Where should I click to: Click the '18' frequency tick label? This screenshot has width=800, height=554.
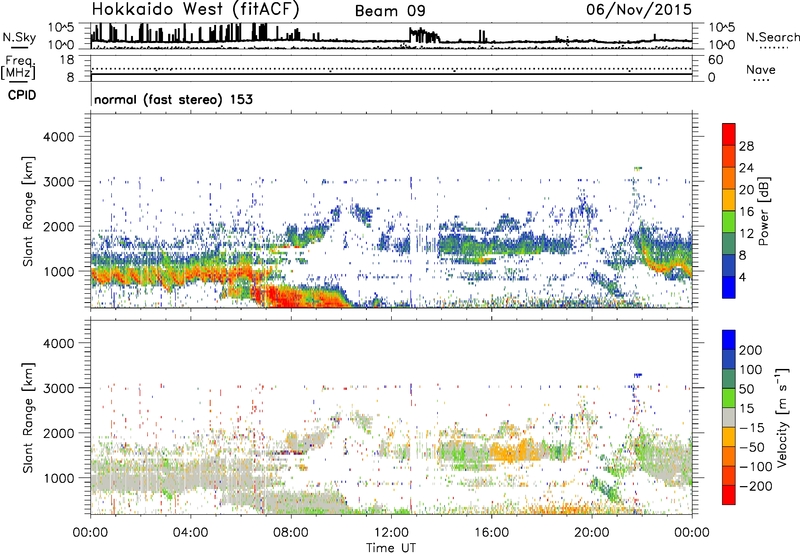[67, 60]
